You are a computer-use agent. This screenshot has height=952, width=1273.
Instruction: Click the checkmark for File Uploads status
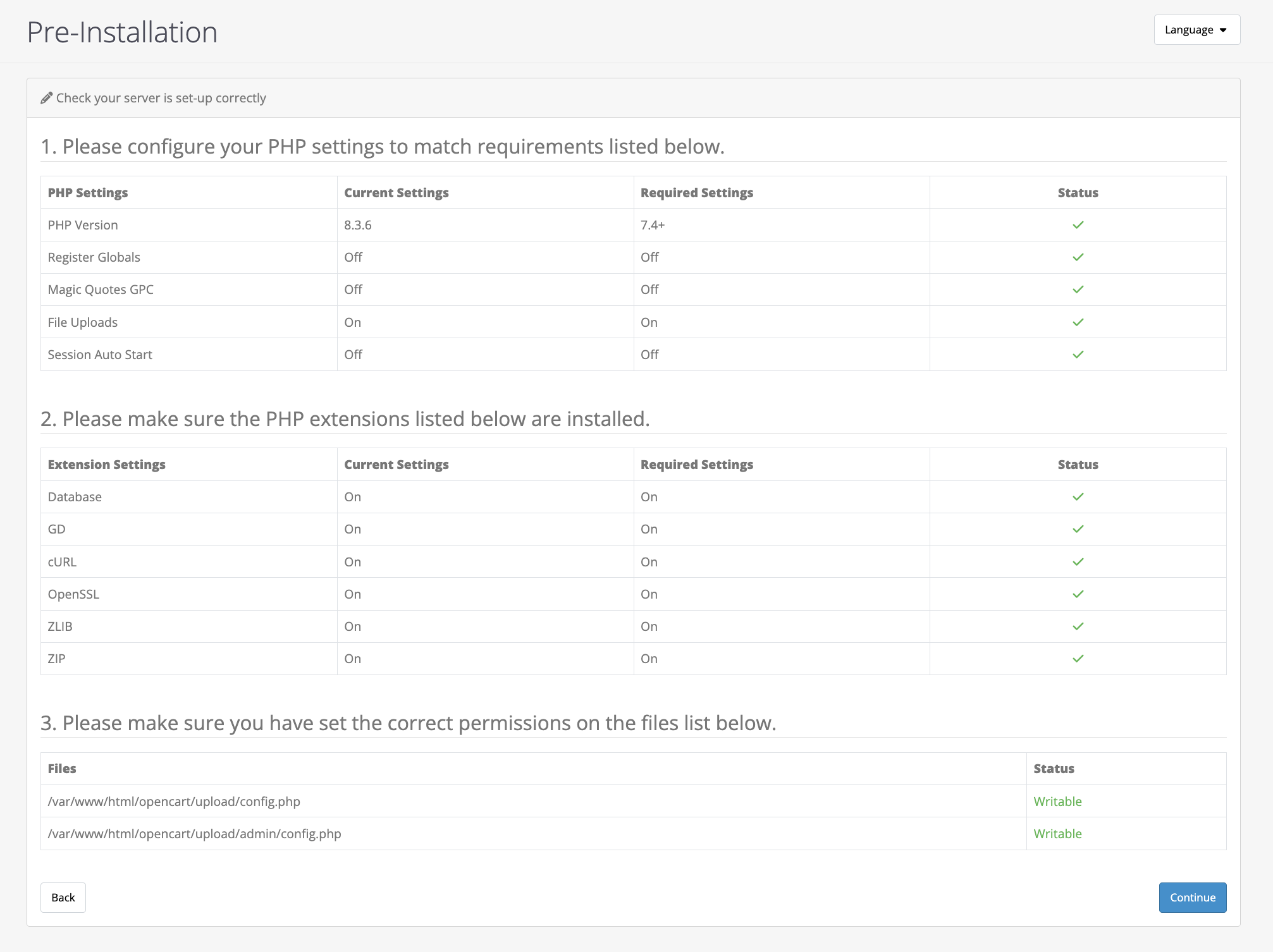pos(1078,322)
